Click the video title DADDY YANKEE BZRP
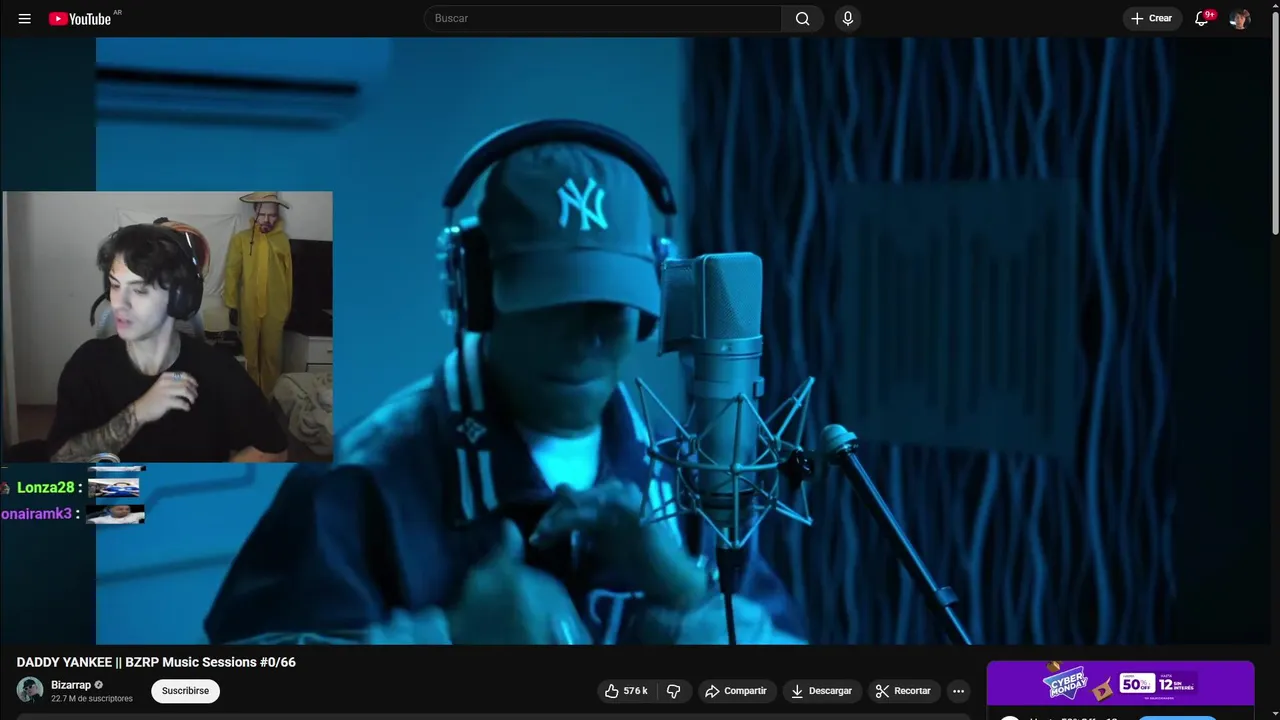Image resolution: width=1280 pixels, height=720 pixels. click(x=156, y=662)
